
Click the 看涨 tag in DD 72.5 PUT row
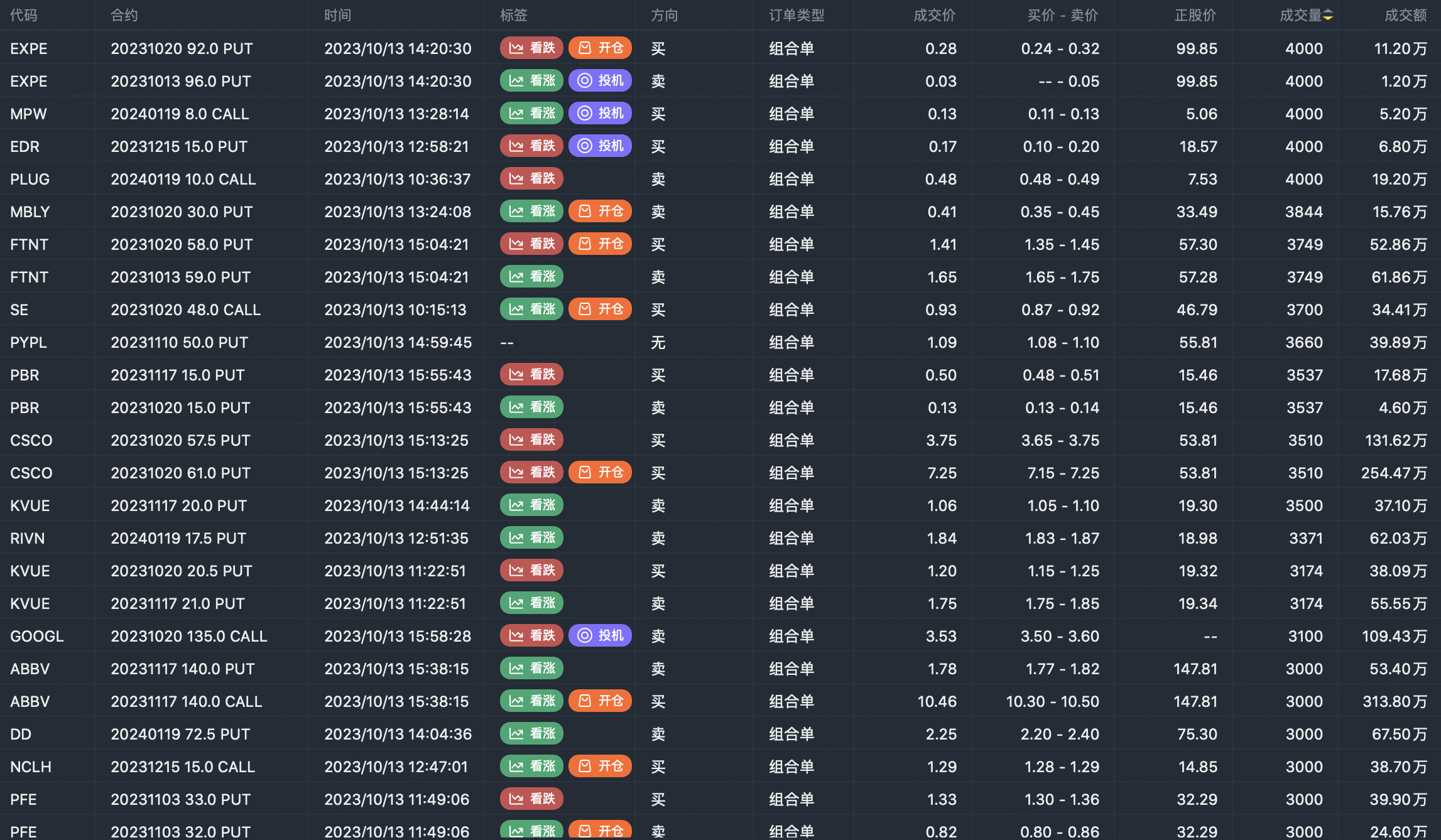531,733
